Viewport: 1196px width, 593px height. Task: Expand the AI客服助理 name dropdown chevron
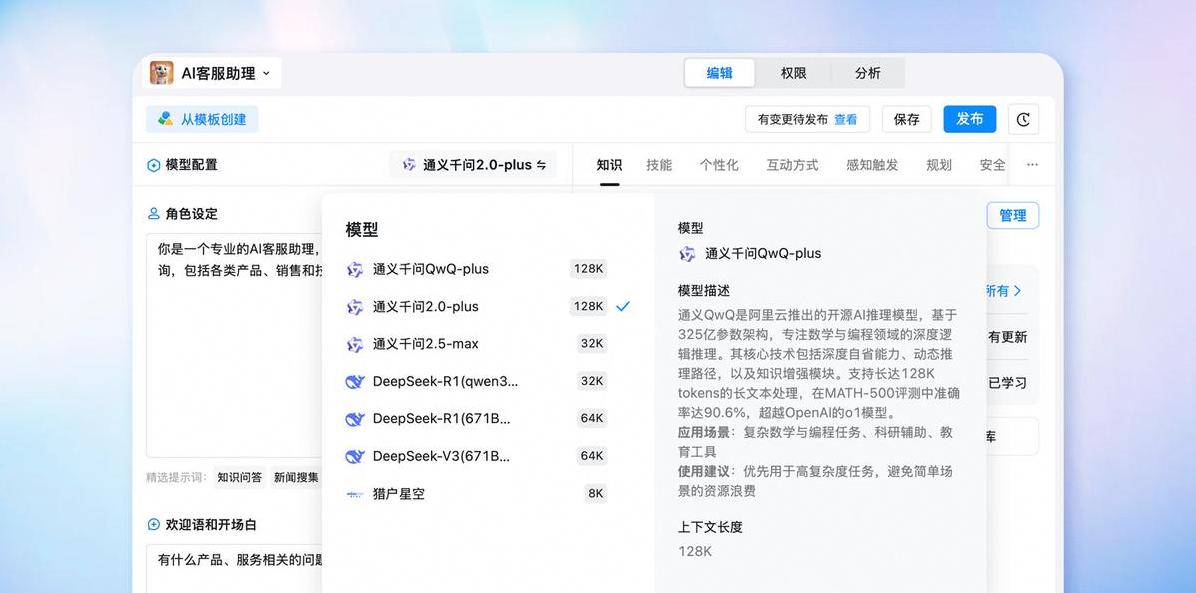266,74
